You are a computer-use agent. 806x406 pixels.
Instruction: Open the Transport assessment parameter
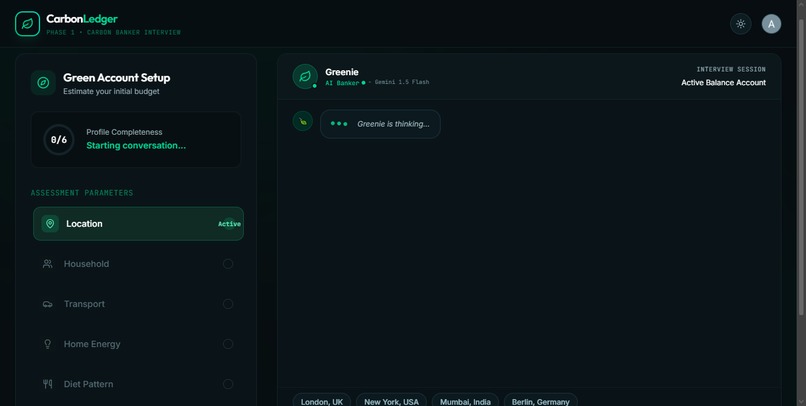138,304
